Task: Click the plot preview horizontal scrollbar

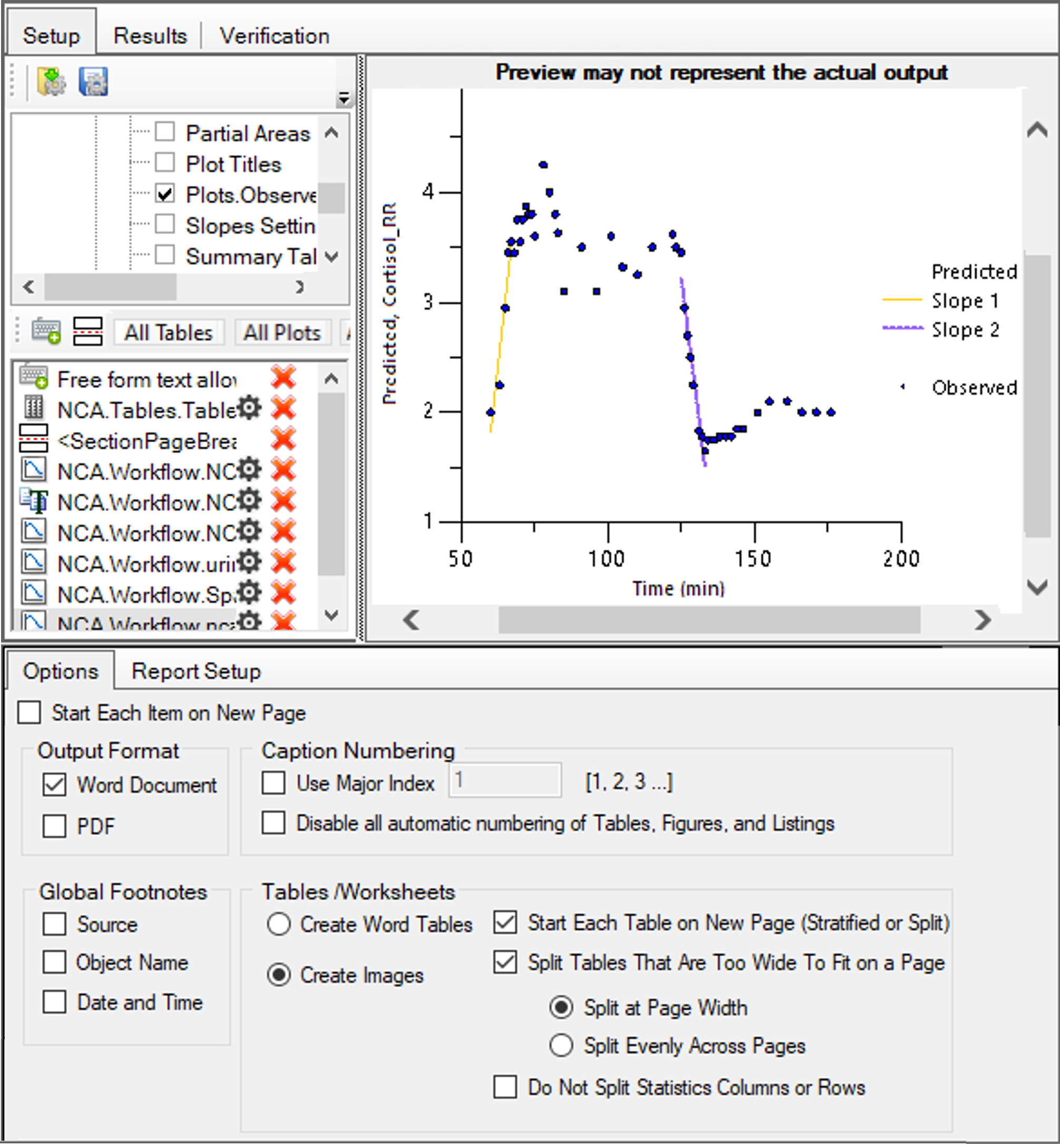Action: [709, 620]
